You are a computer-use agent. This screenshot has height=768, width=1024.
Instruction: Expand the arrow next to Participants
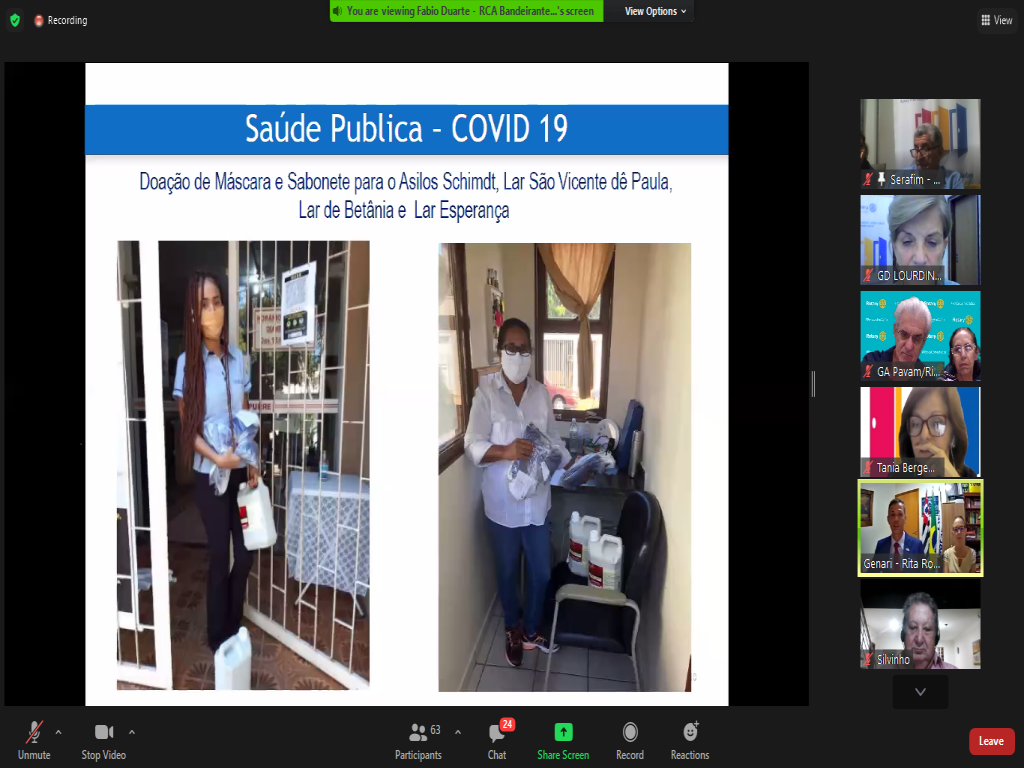tap(458, 732)
